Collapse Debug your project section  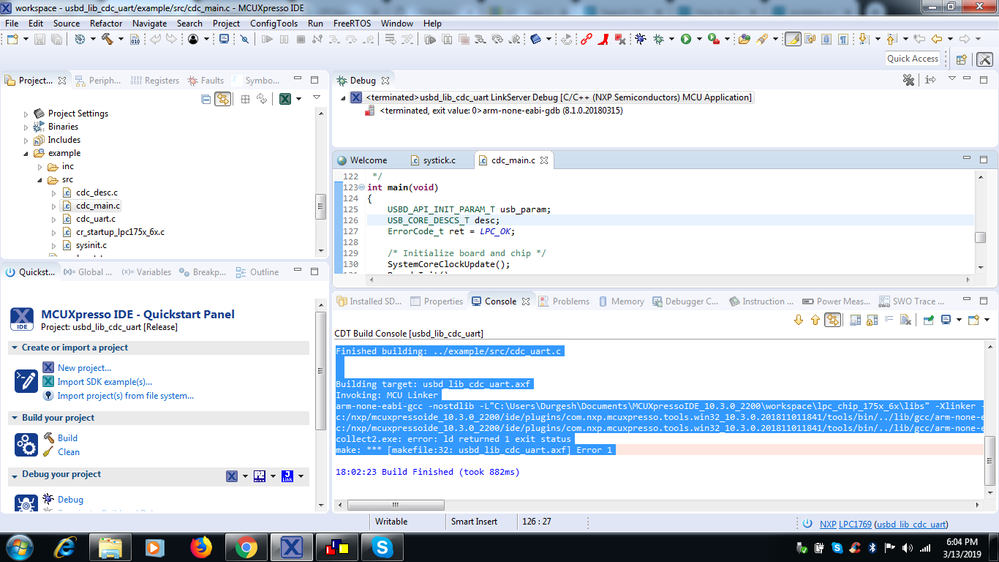coord(14,475)
